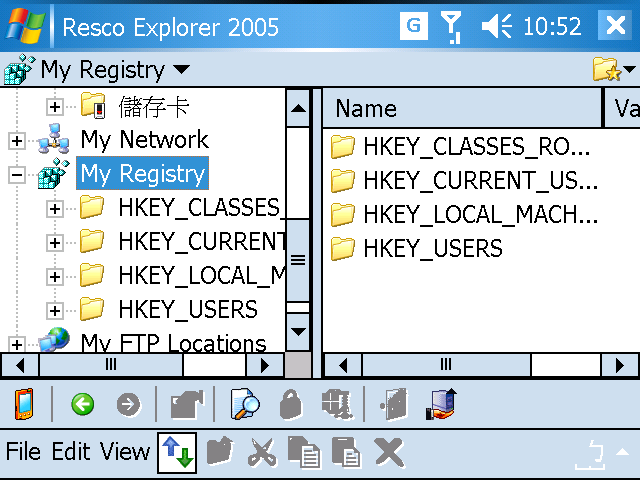Expand HKEY_LOCAL_M tree node
The width and height of the screenshot is (640, 480).
coord(54,277)
